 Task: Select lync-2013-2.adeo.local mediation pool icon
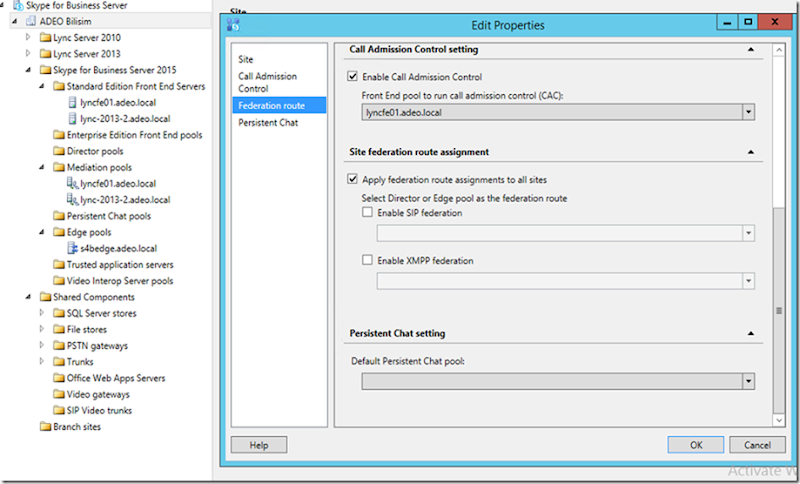(72, 200)
